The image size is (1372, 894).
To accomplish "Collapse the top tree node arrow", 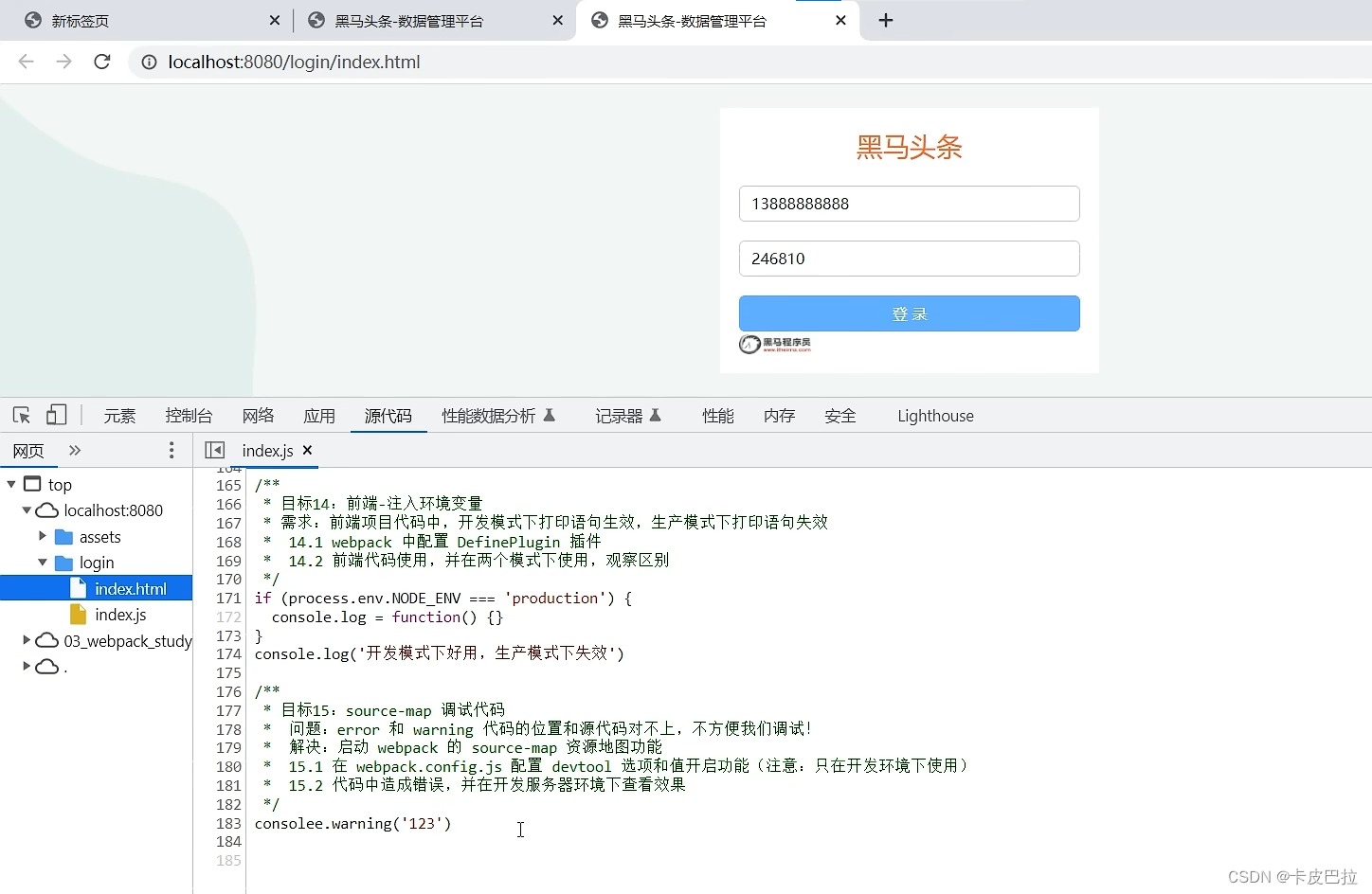I will pos(11,484).
